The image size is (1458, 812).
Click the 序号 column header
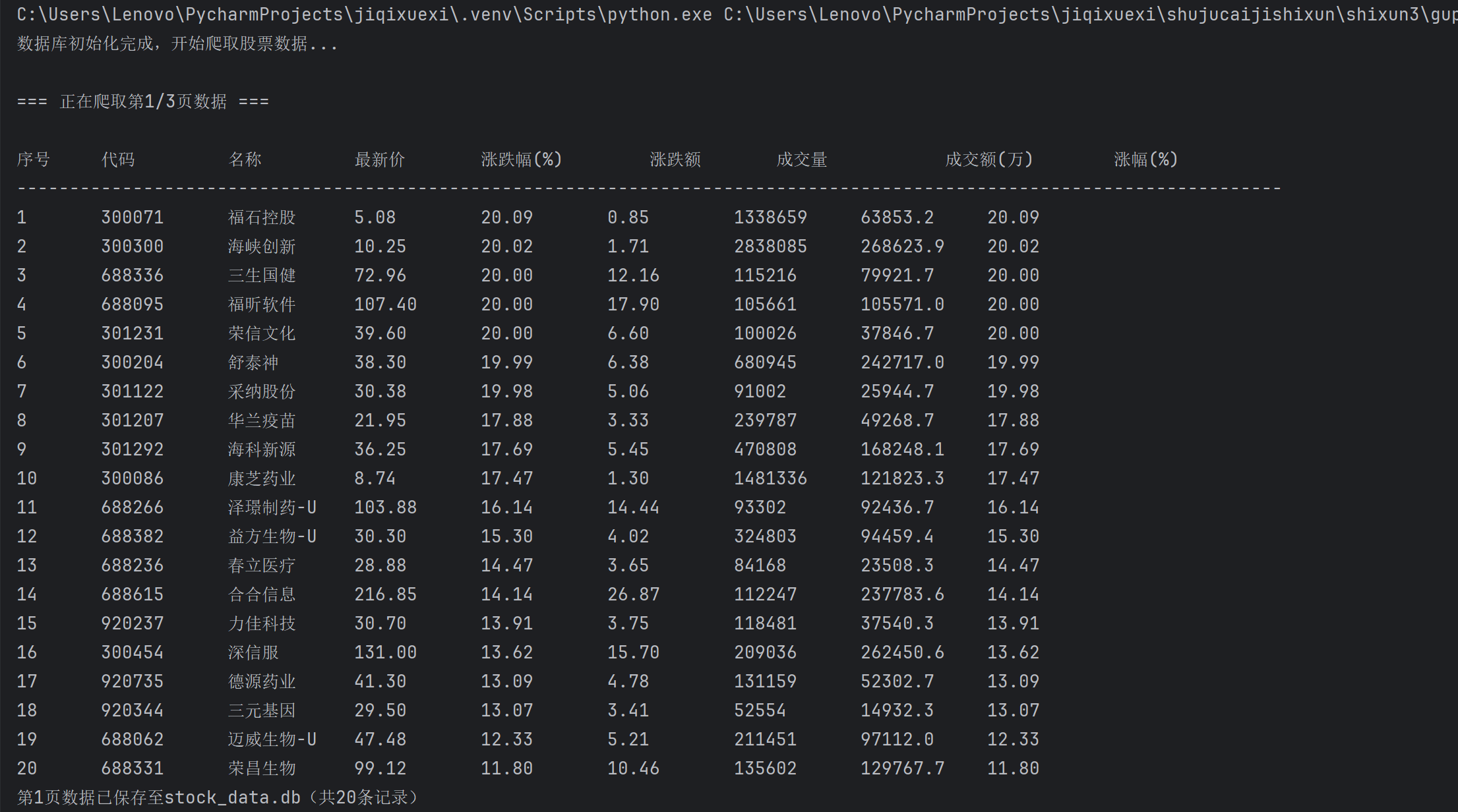point(33,159)
